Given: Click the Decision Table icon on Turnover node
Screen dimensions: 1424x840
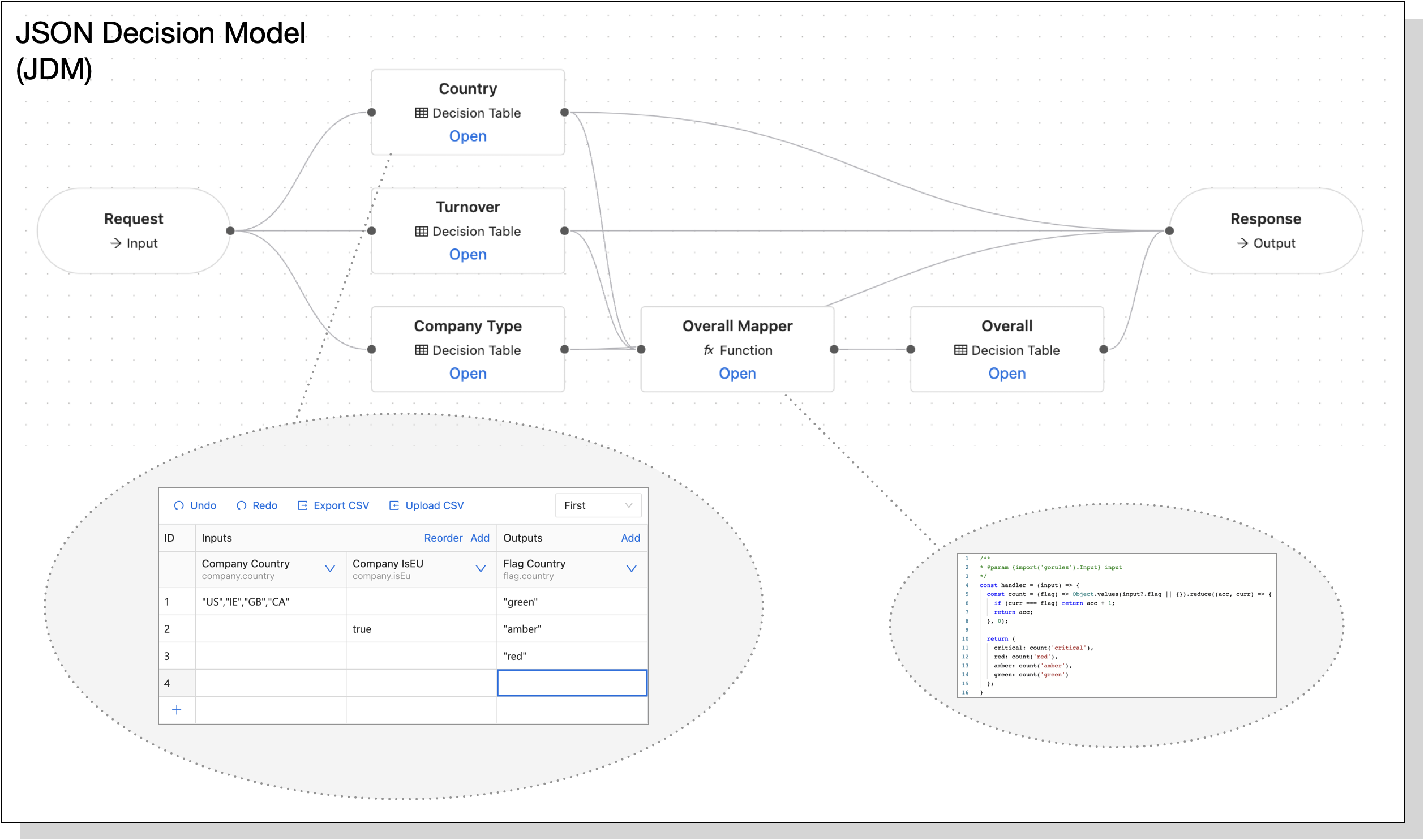Looking at the screenshot, I should click(421, 231).
